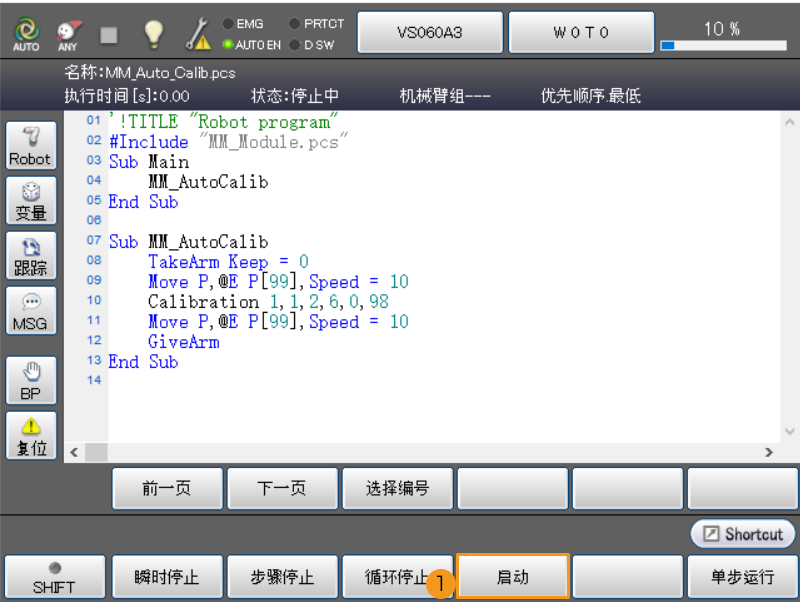Adjust the 10% speed slider
The width and height of the screenshot is (800, 602).
722,43
